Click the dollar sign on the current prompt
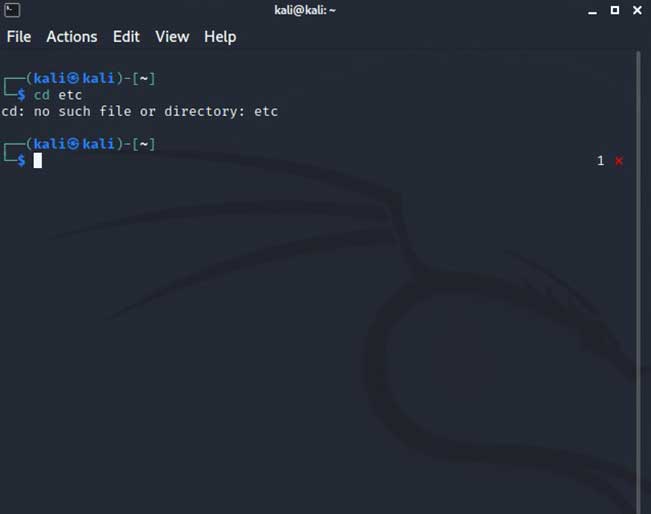The image size is (651, 514). 22,161
